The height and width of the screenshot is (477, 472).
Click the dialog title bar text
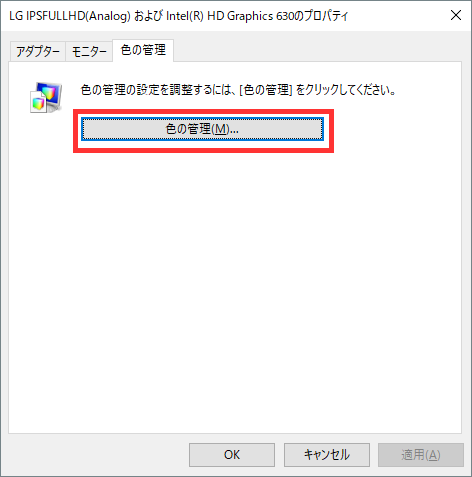[178, 16]
